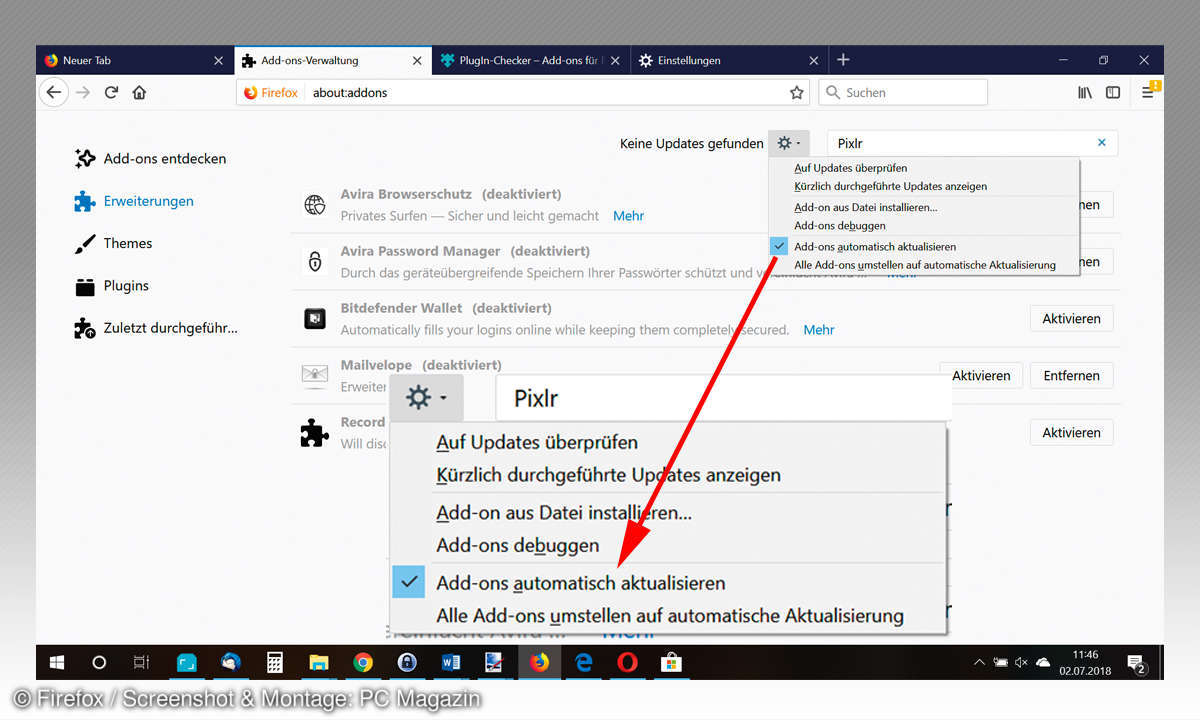Click the Record add-on puzzle piece icon

coord(315,433)
